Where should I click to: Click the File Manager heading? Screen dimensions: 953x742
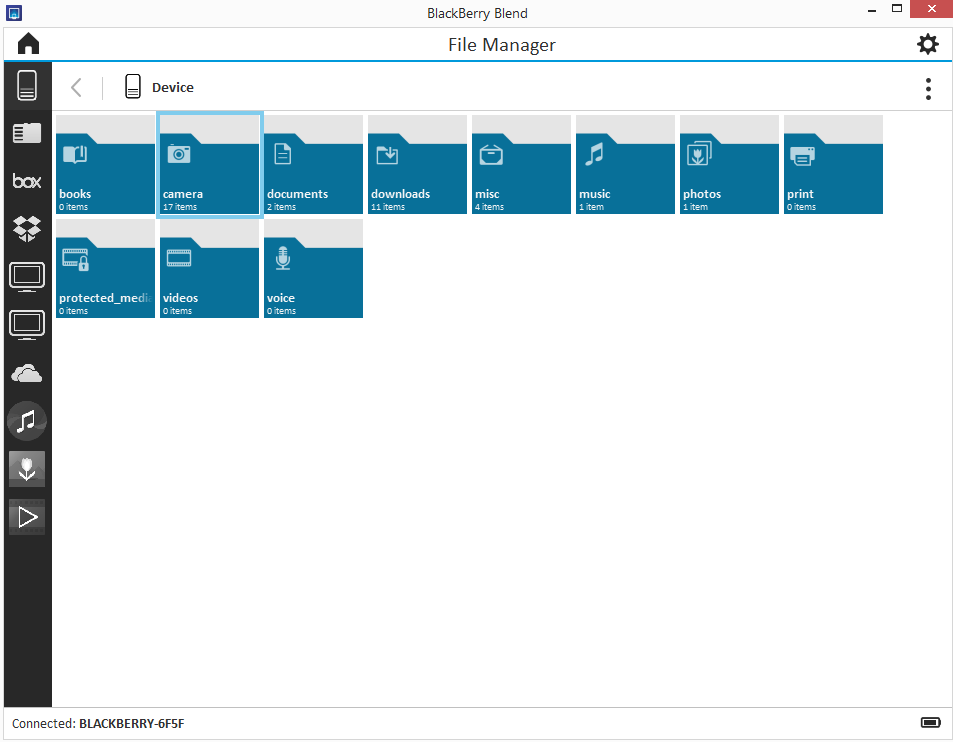click(501, 45)
